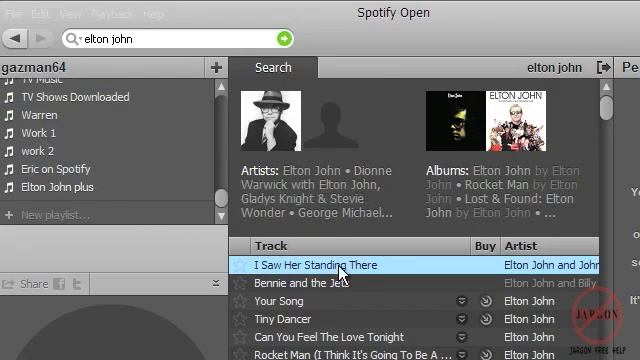Go back with the left arrow button
The image size is (640, 360).
pyautogui.click(x=15, y=39)
